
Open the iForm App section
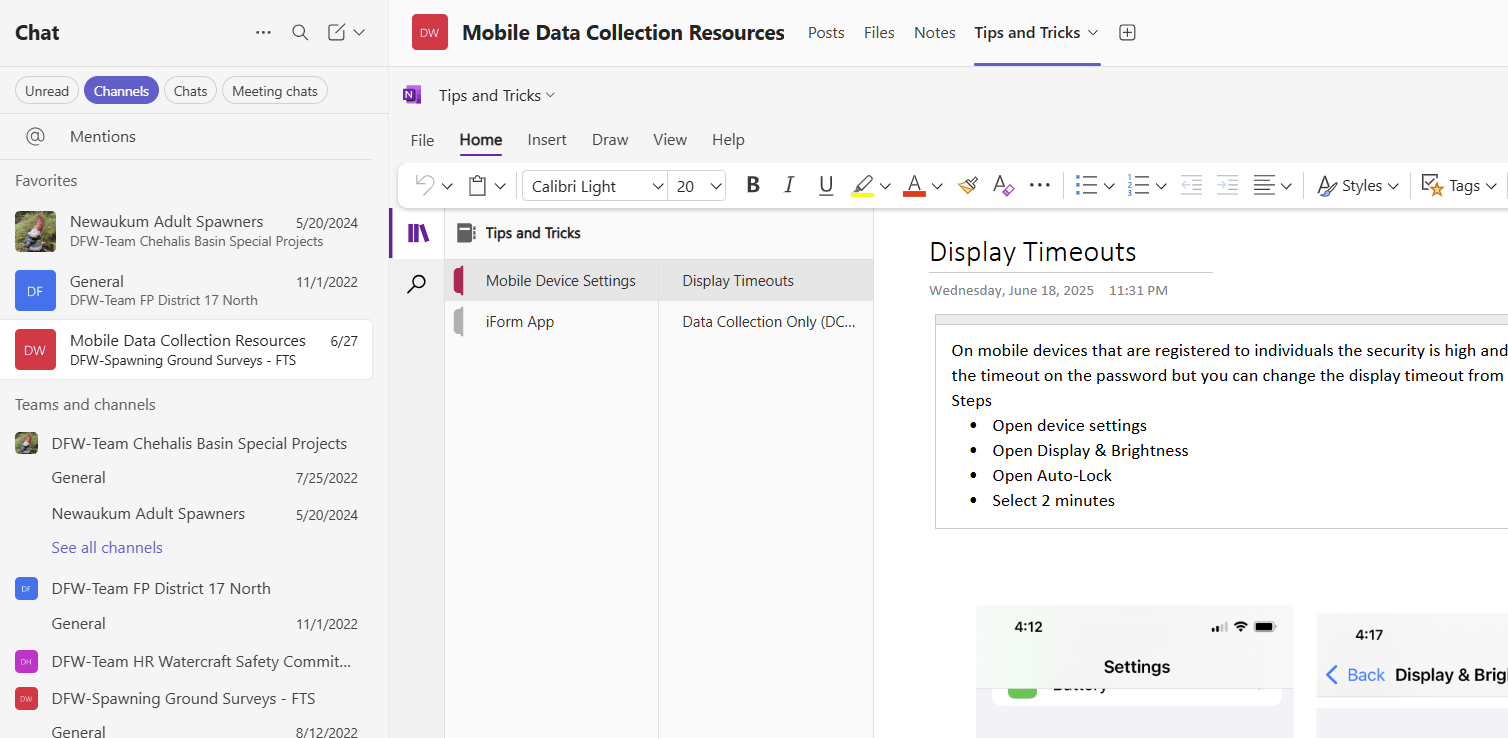[x=552, y=322]
